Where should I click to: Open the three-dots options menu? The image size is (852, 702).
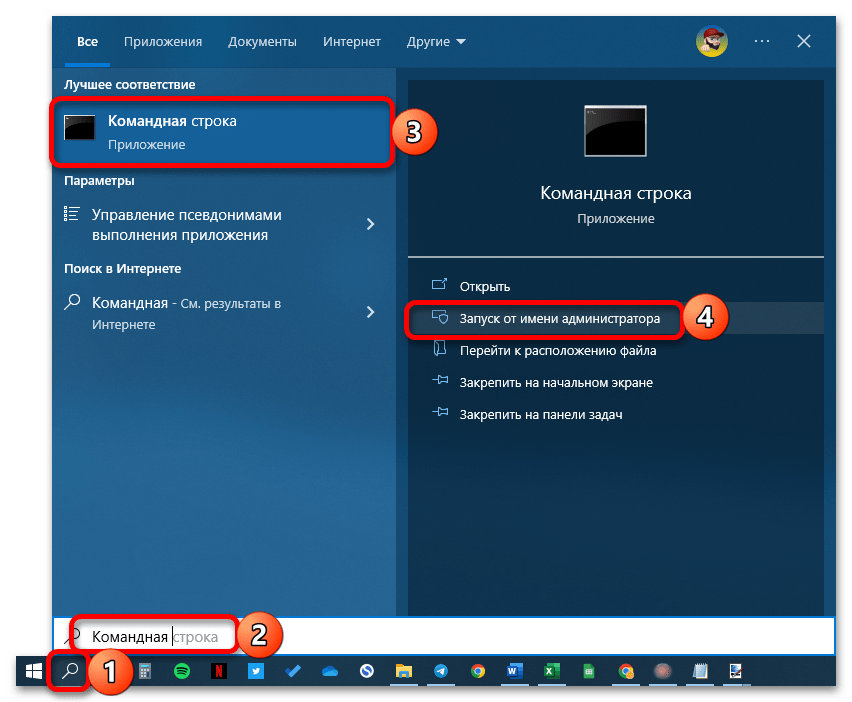(x=762, y=41)
